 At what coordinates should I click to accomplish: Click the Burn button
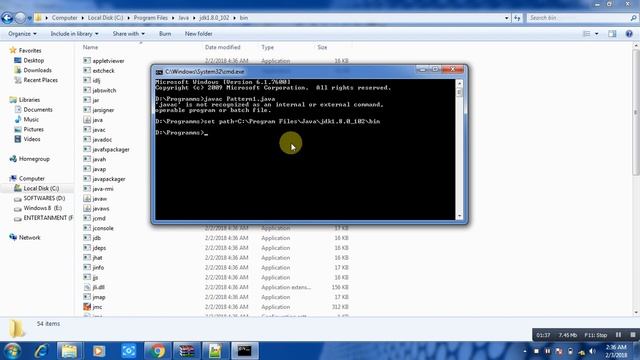(x=165, y=34)
